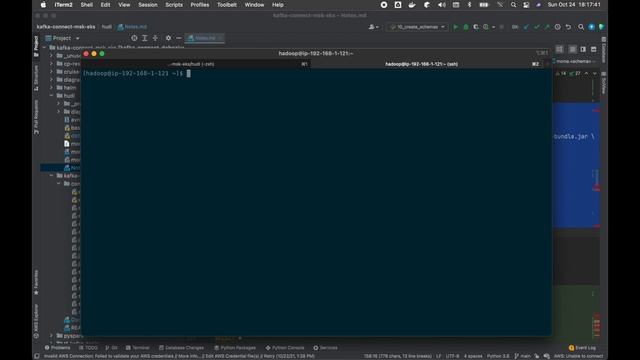
Task: Click the UTF-8 encoding status entry
Action: coord(453,356)
